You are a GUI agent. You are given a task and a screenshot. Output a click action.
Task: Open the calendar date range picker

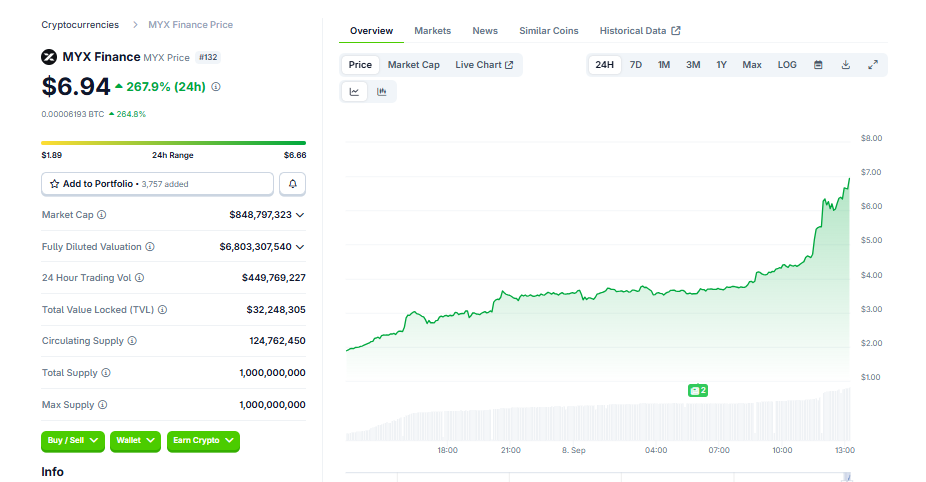818,65
